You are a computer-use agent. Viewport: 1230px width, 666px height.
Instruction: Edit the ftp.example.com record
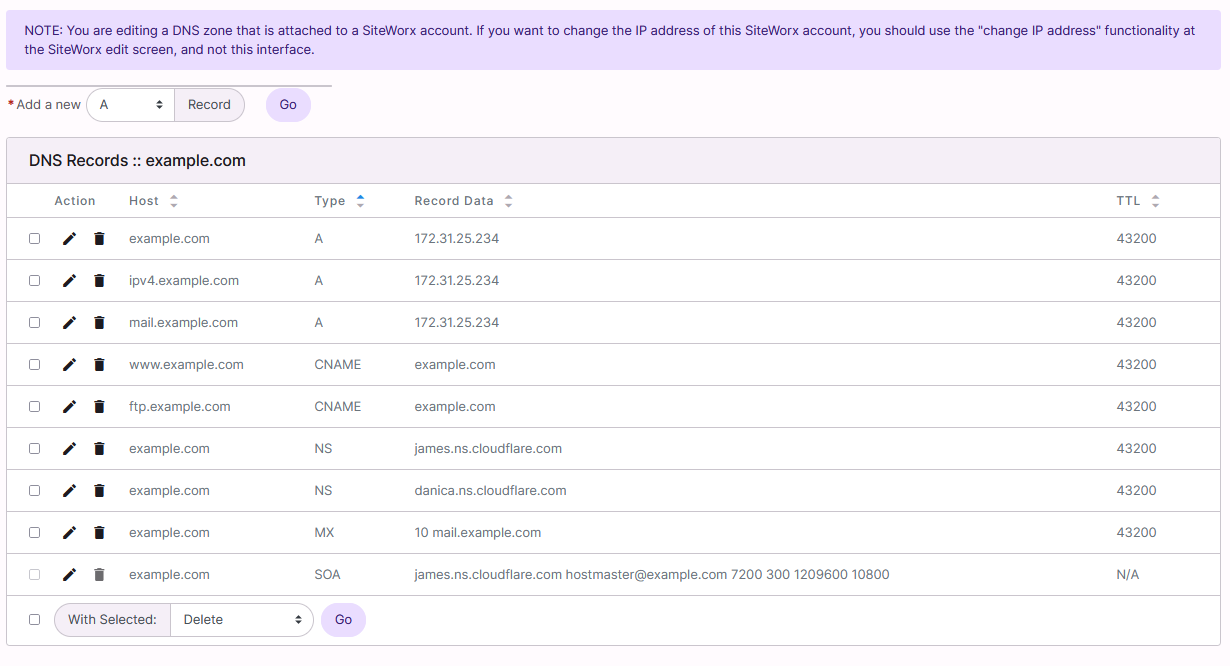(68, 406)
